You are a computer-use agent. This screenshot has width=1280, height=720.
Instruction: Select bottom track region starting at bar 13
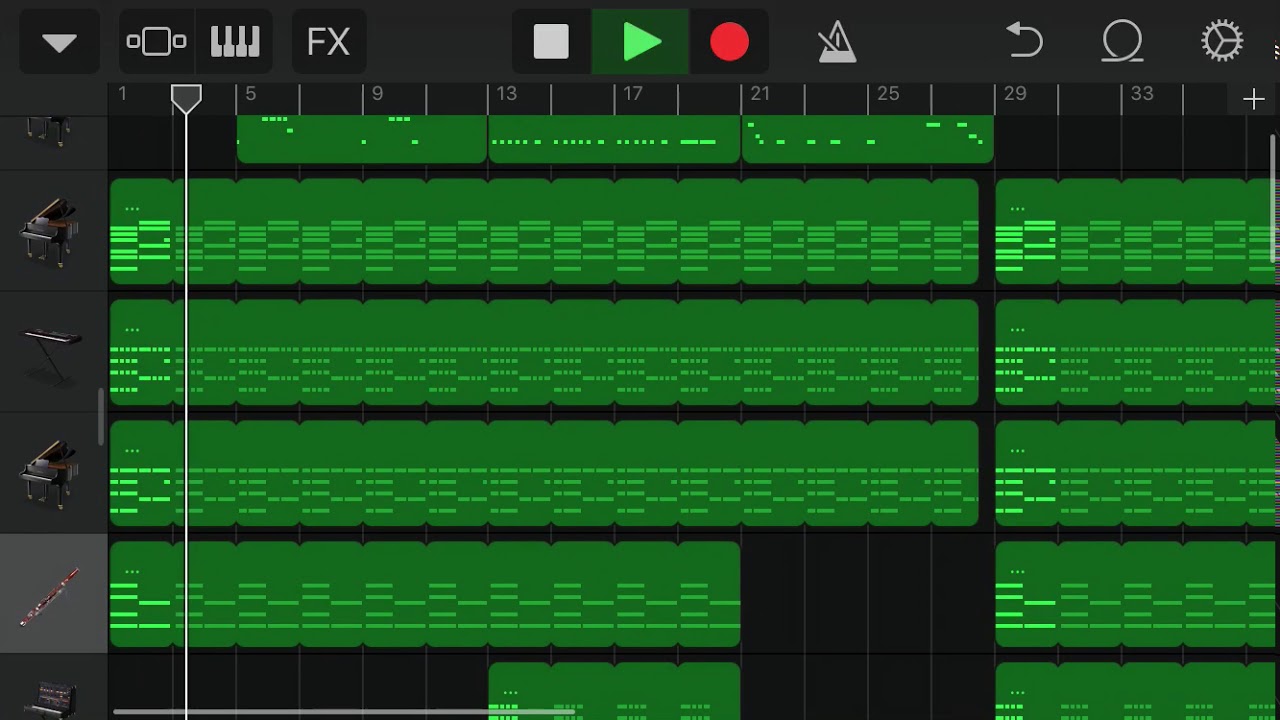coord(614,691)
